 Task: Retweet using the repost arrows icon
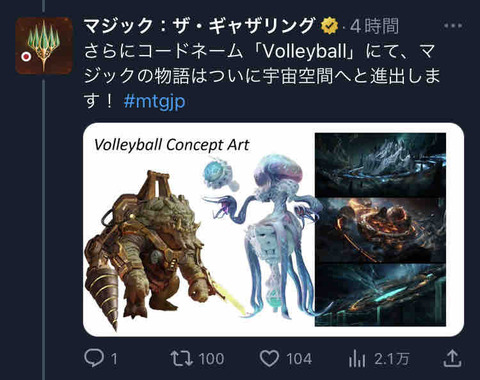[182, 358]
